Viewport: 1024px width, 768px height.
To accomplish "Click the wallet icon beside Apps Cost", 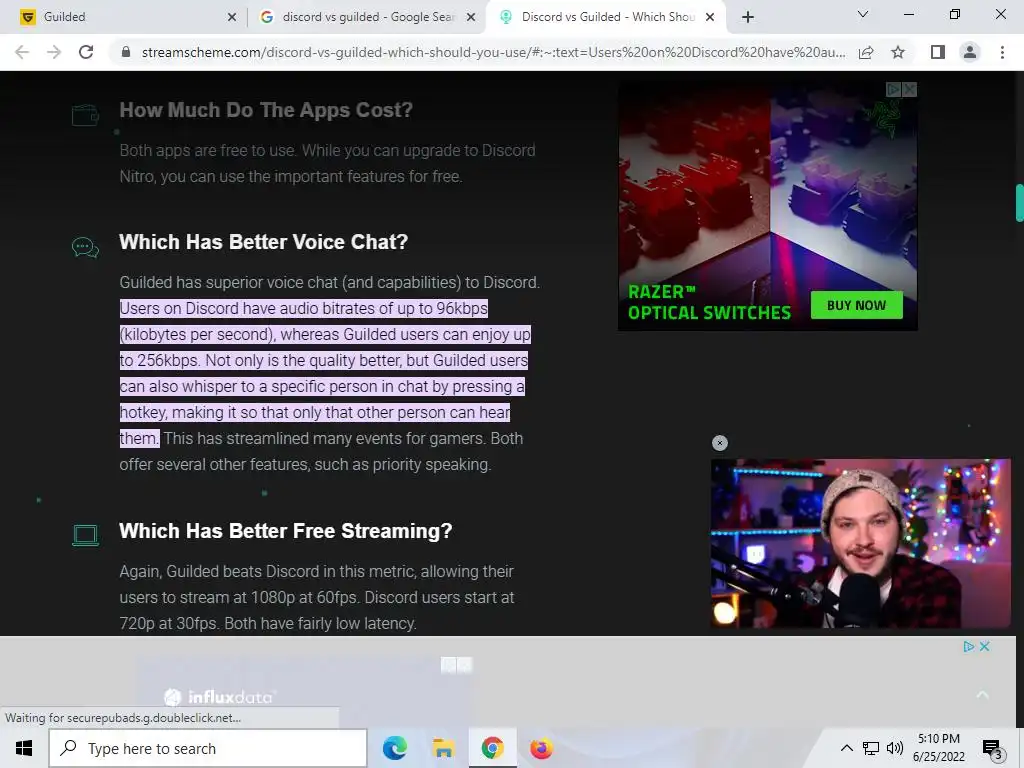I will (x=85, y=115).
